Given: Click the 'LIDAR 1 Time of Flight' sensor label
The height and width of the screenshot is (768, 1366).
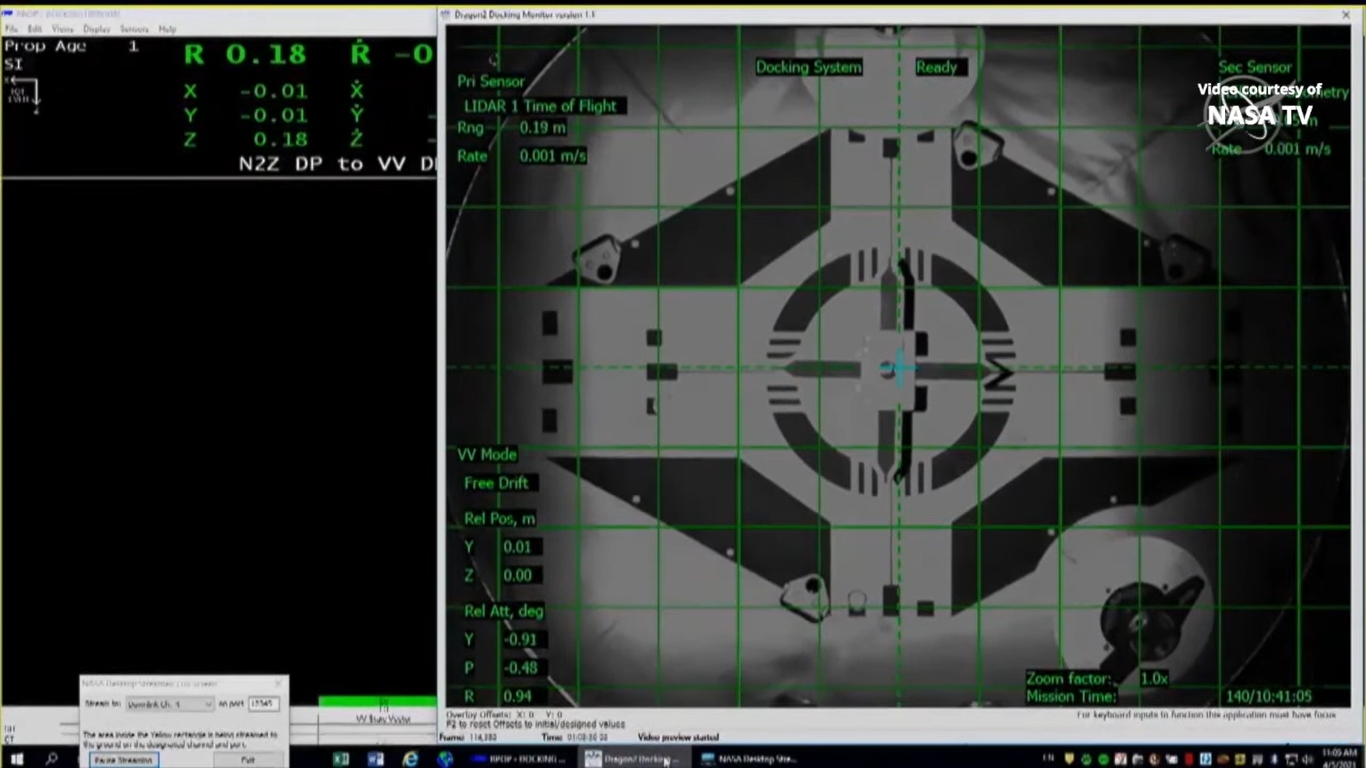Looking at the screenshot, I should pyautogui.click(x=540, y=106).
